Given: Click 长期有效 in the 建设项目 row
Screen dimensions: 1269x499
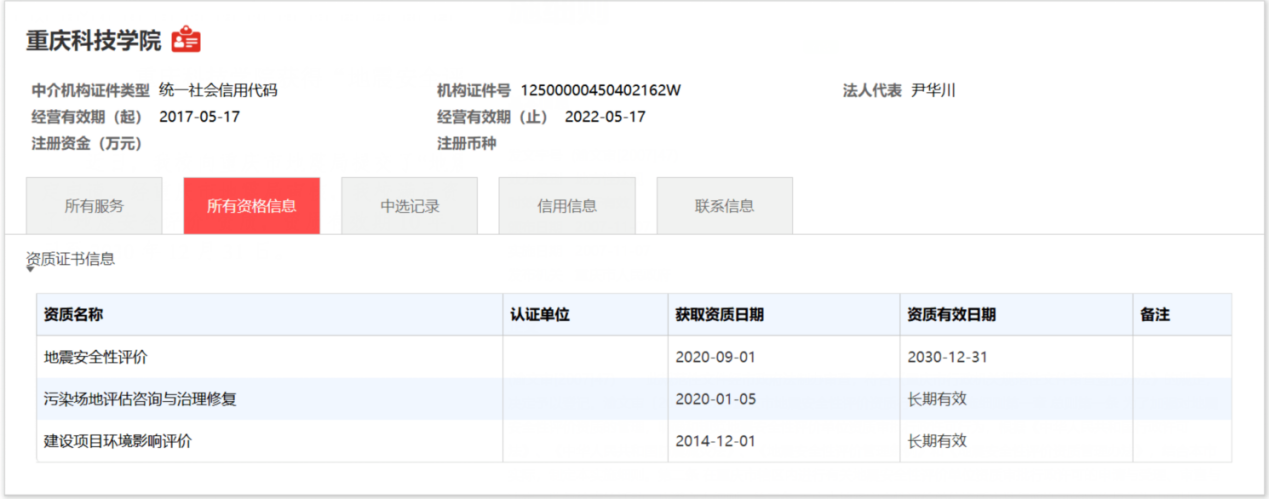Looking at the screenshot, I should click(x=937, y=441).
